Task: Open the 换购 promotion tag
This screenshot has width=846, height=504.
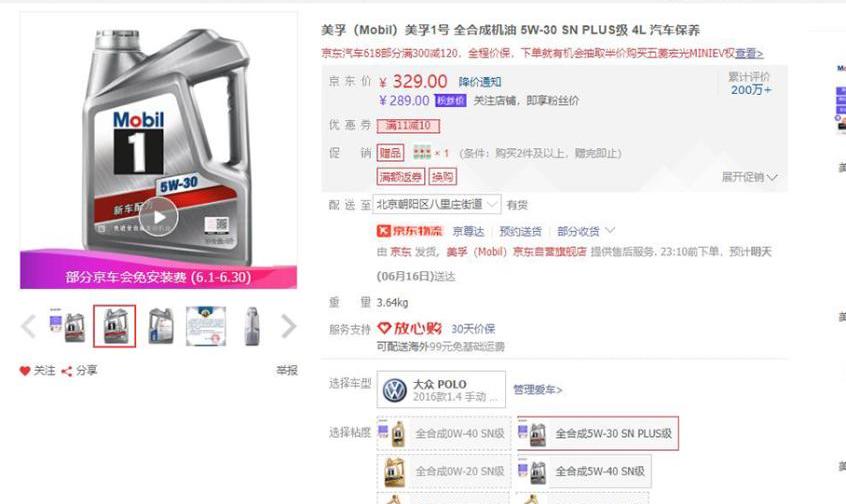Action: coord(442,176)
